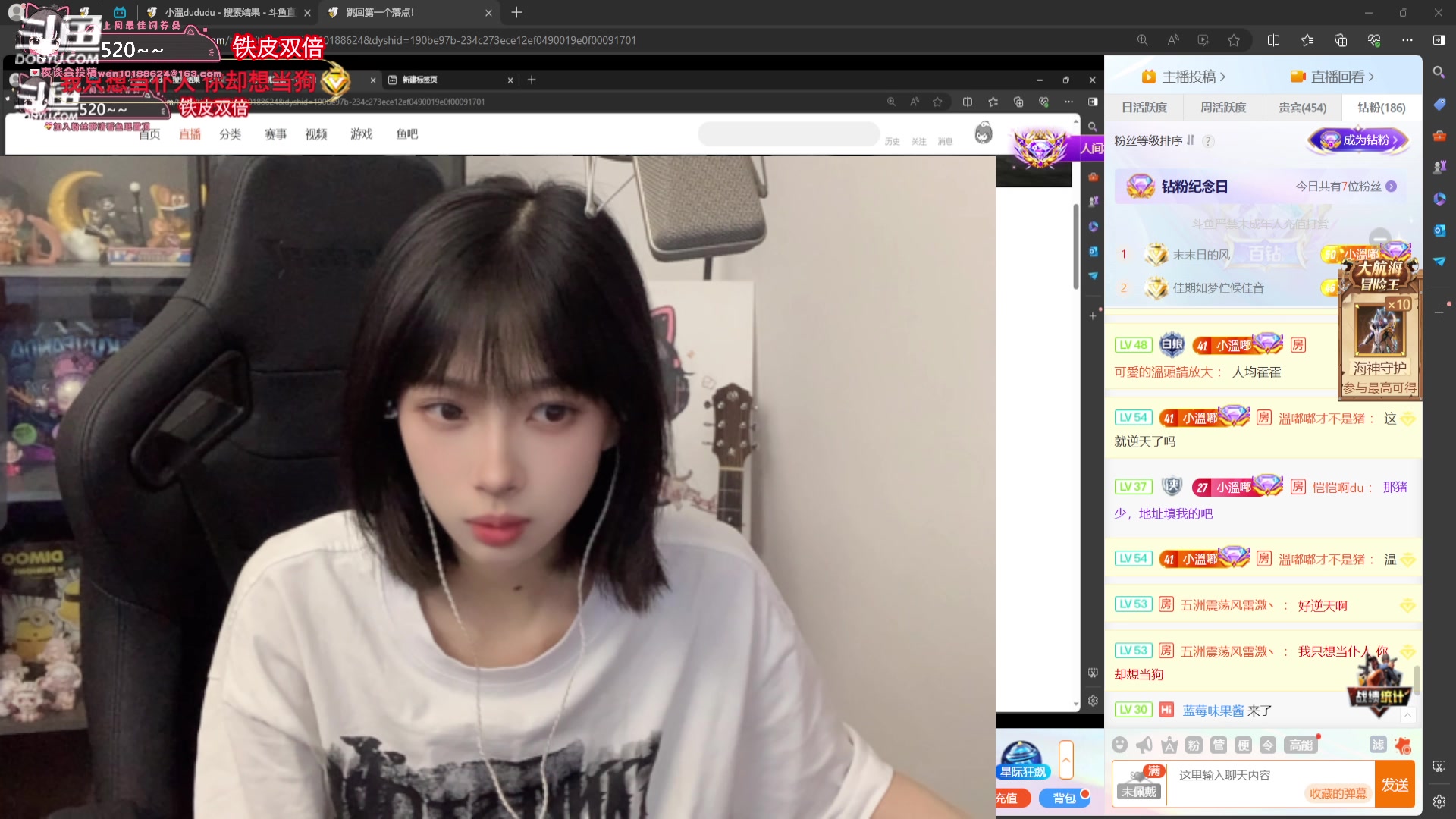Open the emoji picker in chat toolbar
The height and width of the screenshot is (819, 1456).
[x=1119, y=745]
